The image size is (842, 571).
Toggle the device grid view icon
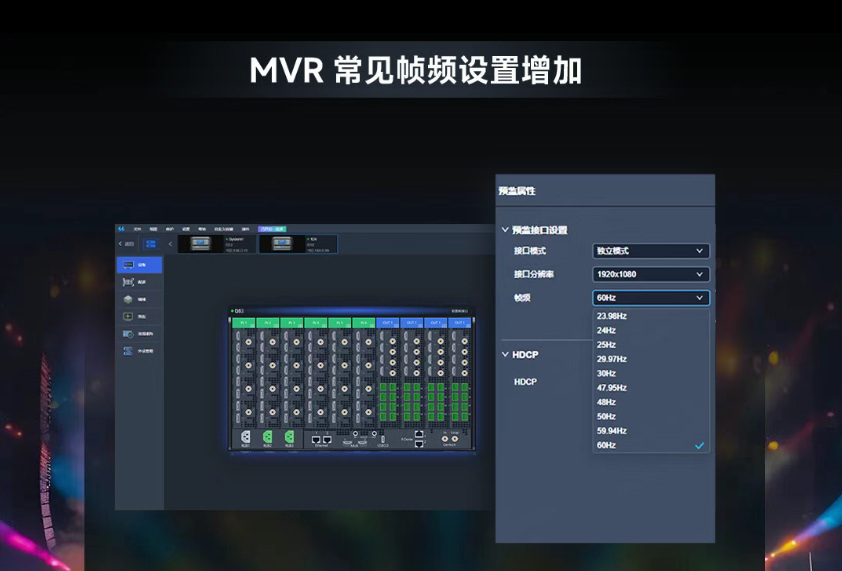tap(151, 244)
